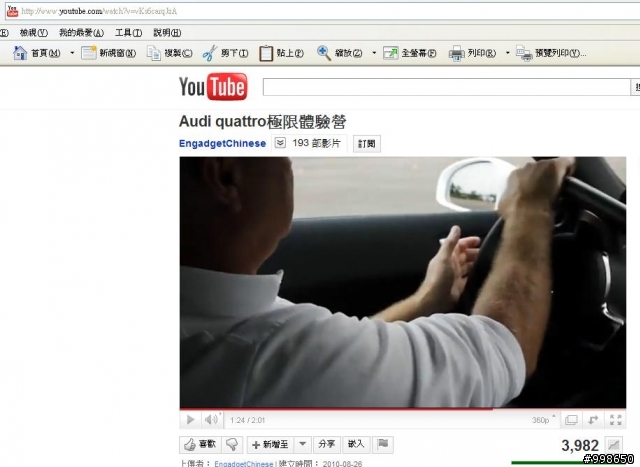Click the YouTube favicon in address bar
This screenshot has width=640, height=467.
(13, 11)
